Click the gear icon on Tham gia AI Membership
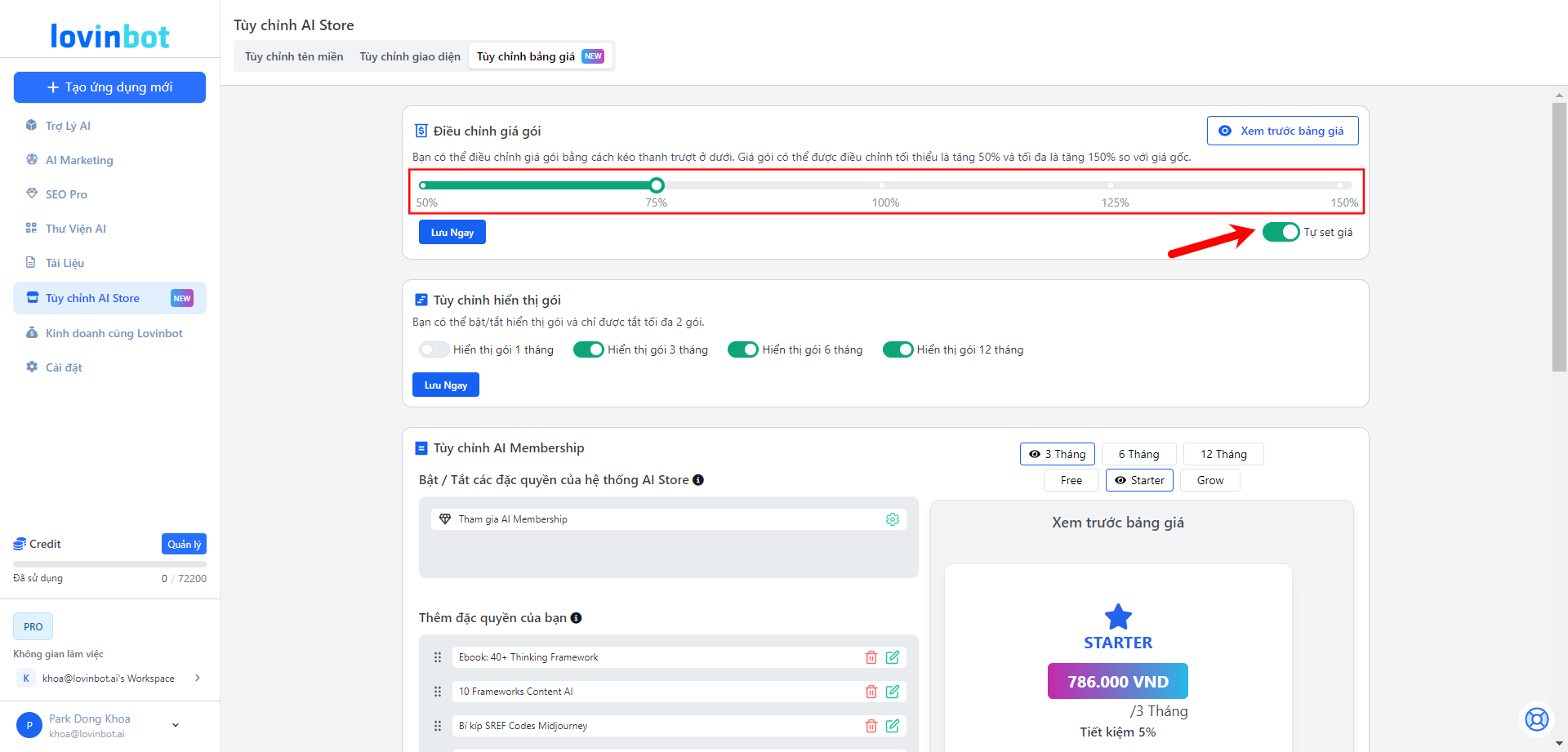This screenshot has width=1568, height=752. pos(893,519)
